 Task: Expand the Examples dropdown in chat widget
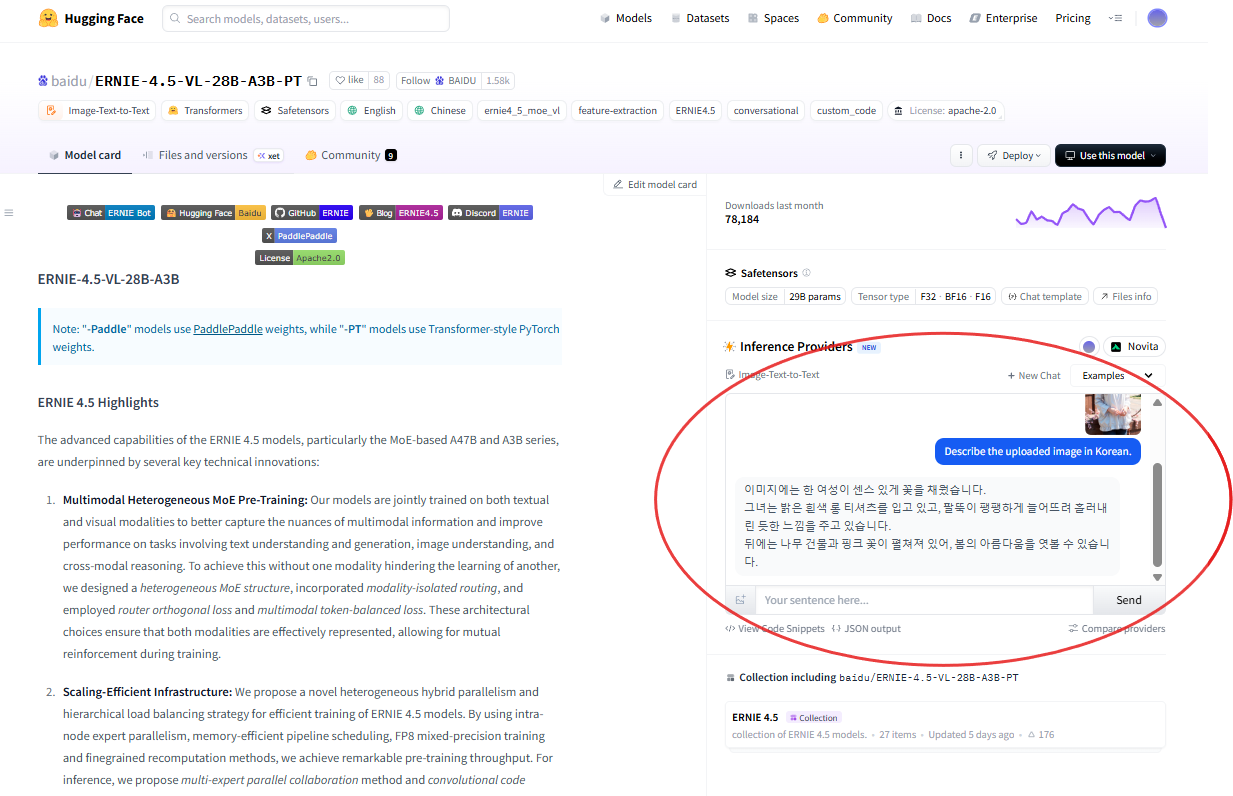coord(1118,376)
